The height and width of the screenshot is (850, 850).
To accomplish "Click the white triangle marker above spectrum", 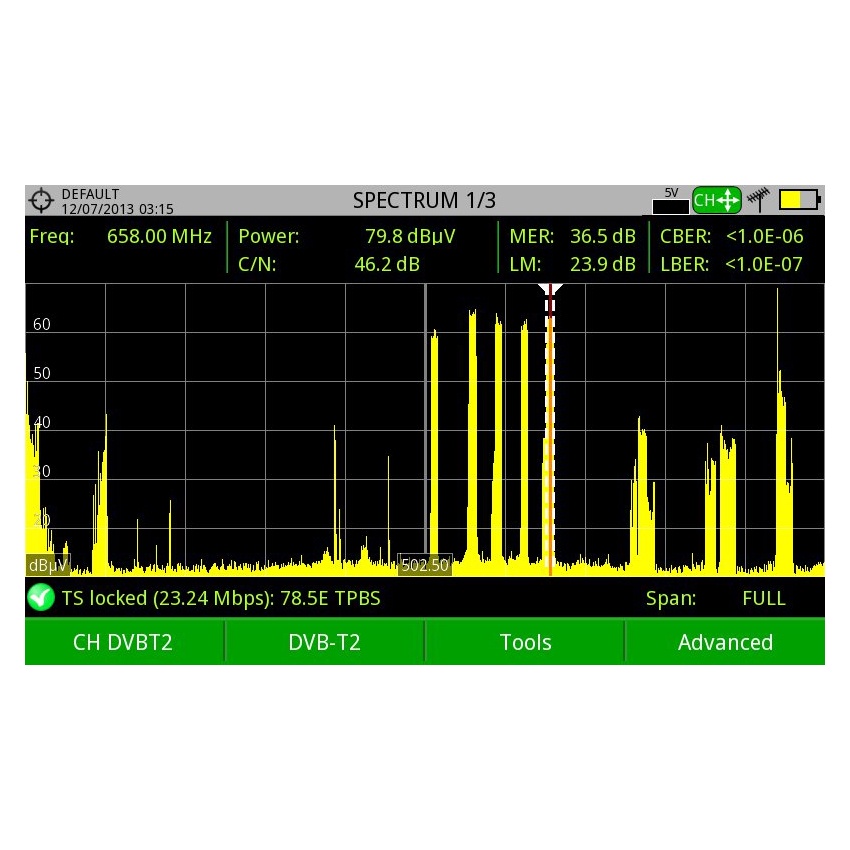I will pyautogui.click(x=550, y=289).
